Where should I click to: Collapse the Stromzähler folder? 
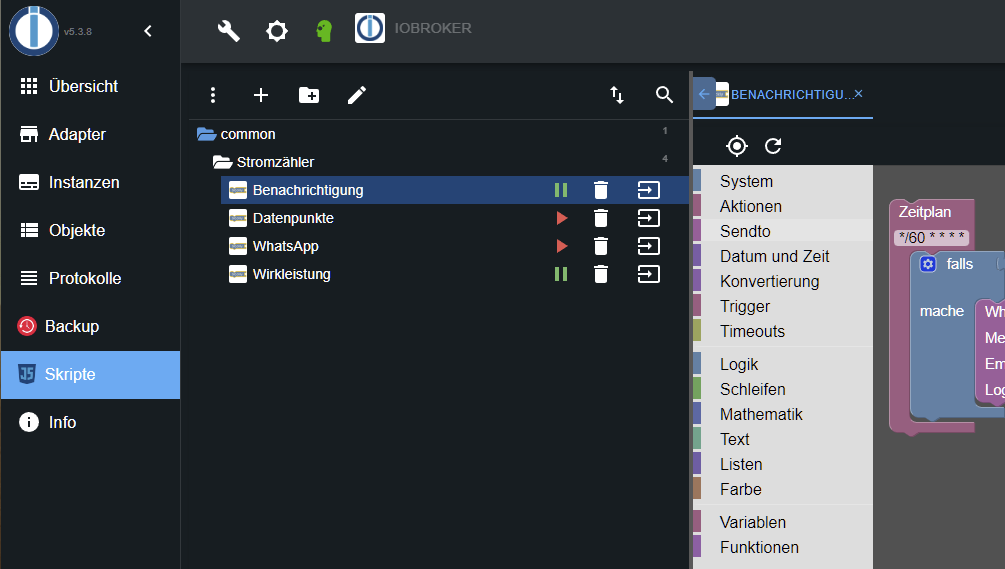click(223, 162)
